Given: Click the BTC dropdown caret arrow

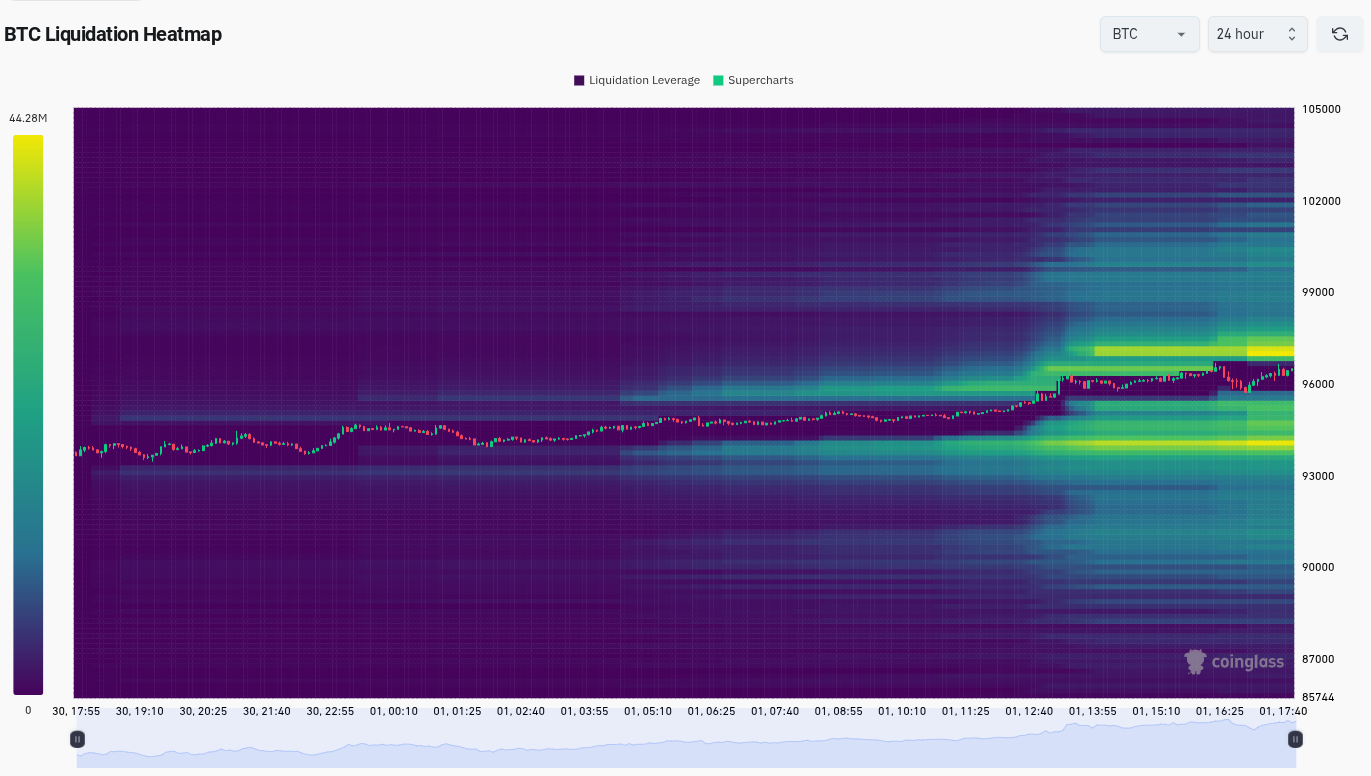Looking at the screenshot, I should pos(1181,34).
